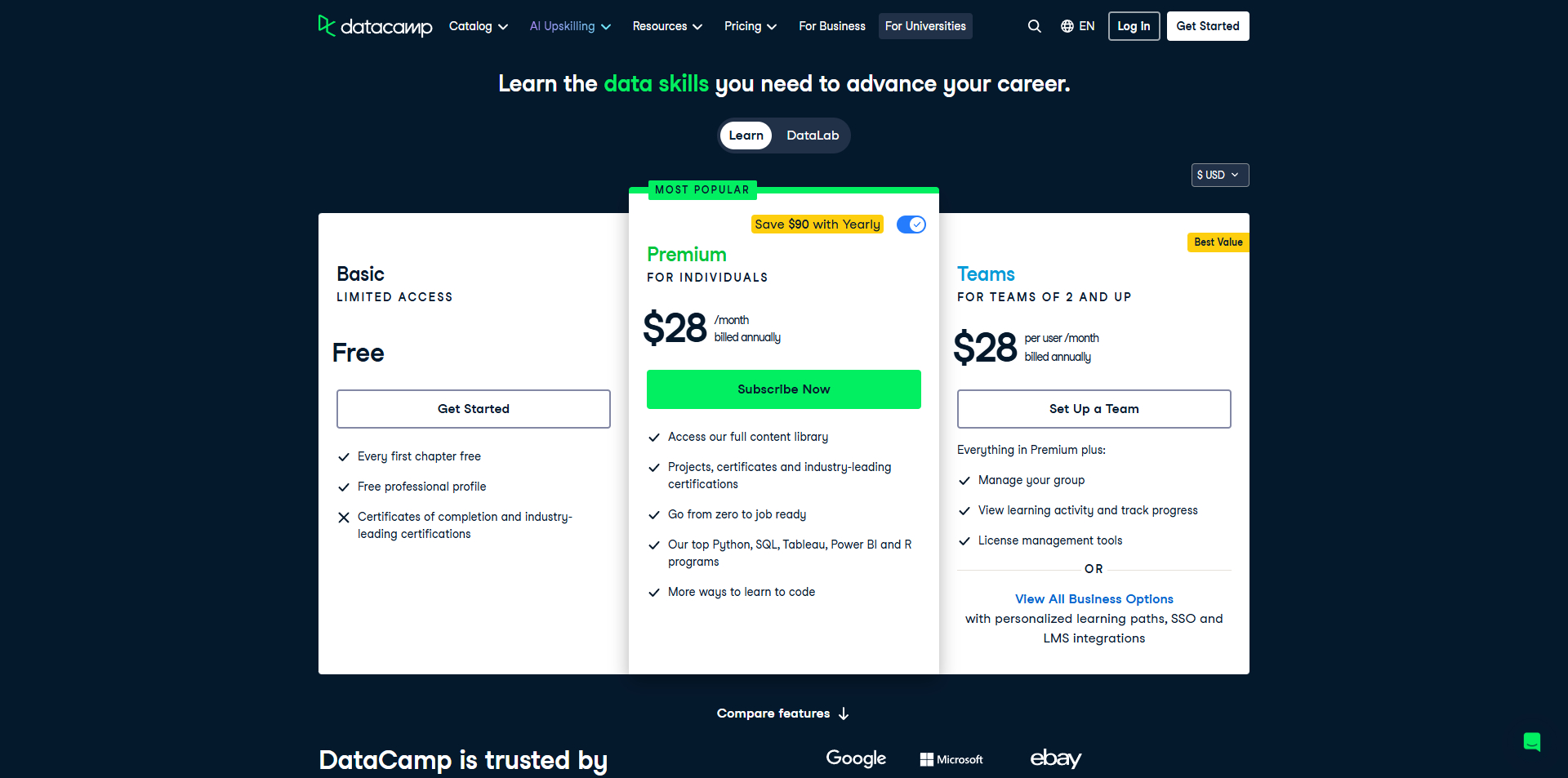
Task: Click the Microsoft logo
Action: (951, 759)
